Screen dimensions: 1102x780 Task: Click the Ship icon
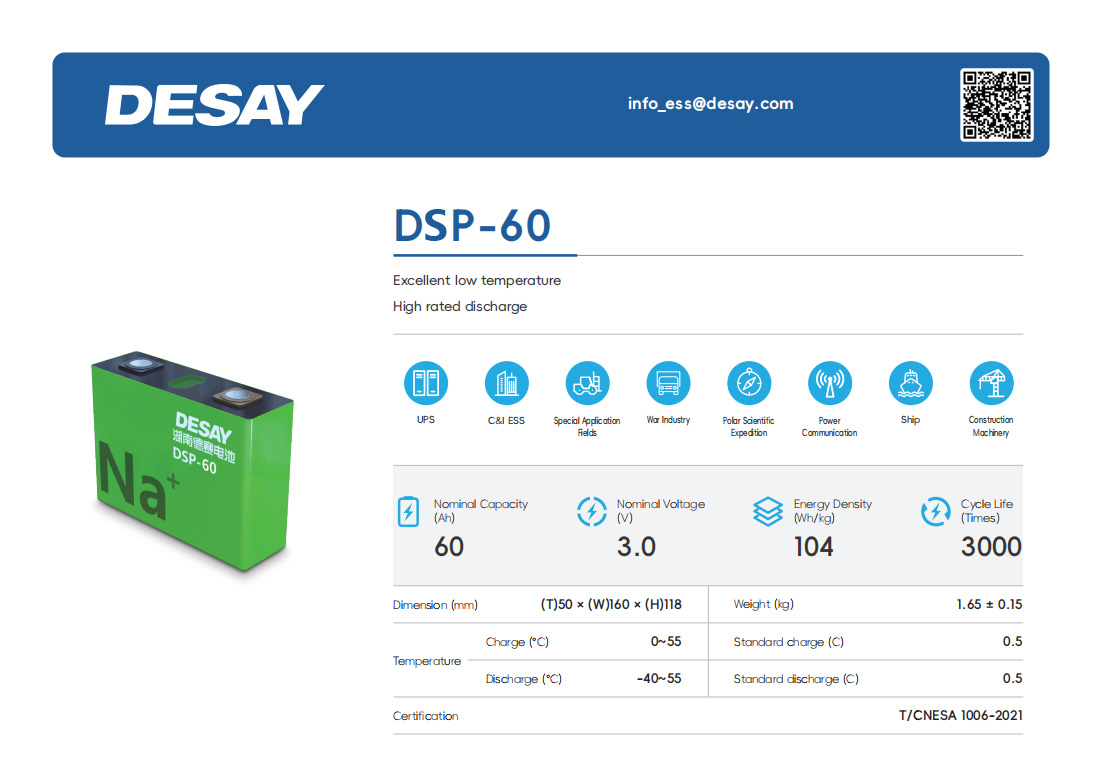click(910, 383)
